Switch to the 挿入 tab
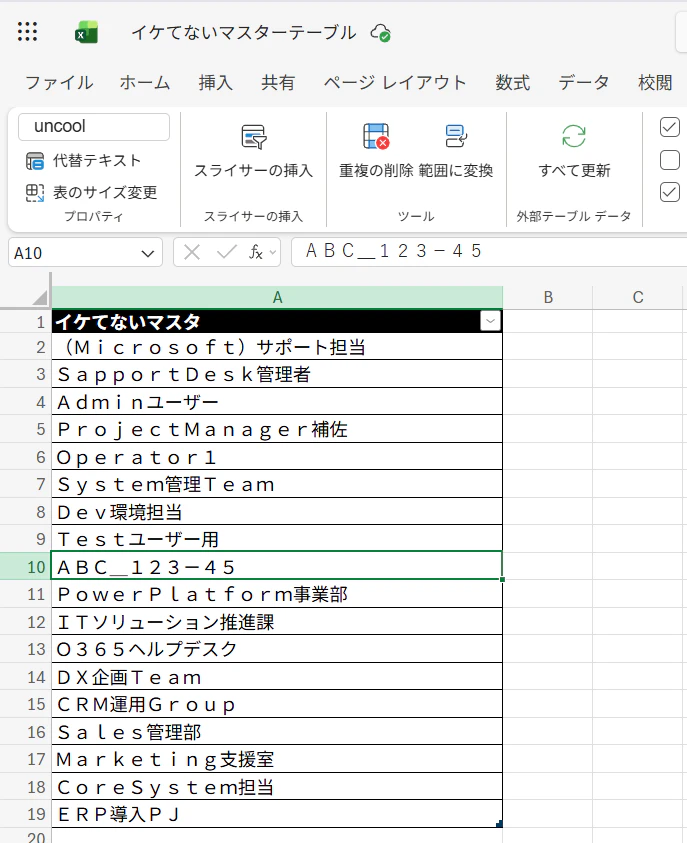 click(216, 83)
